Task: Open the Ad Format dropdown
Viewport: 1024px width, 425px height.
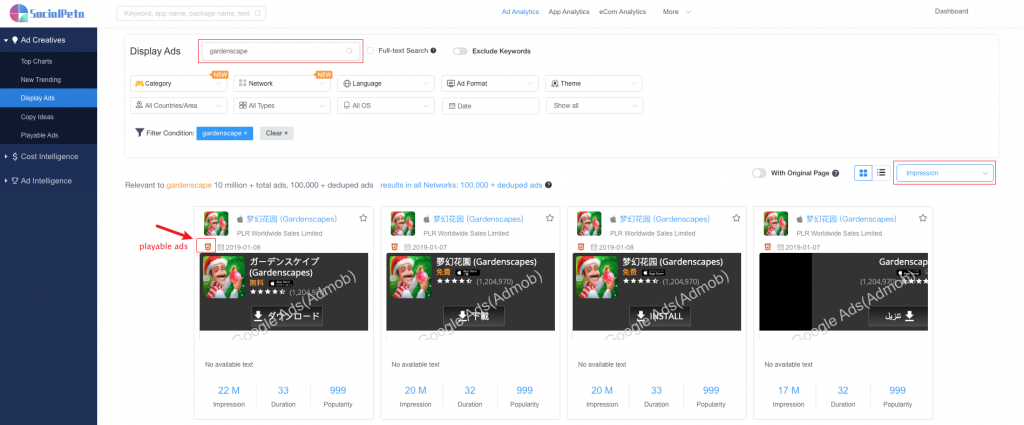Action: click(490, 84)
